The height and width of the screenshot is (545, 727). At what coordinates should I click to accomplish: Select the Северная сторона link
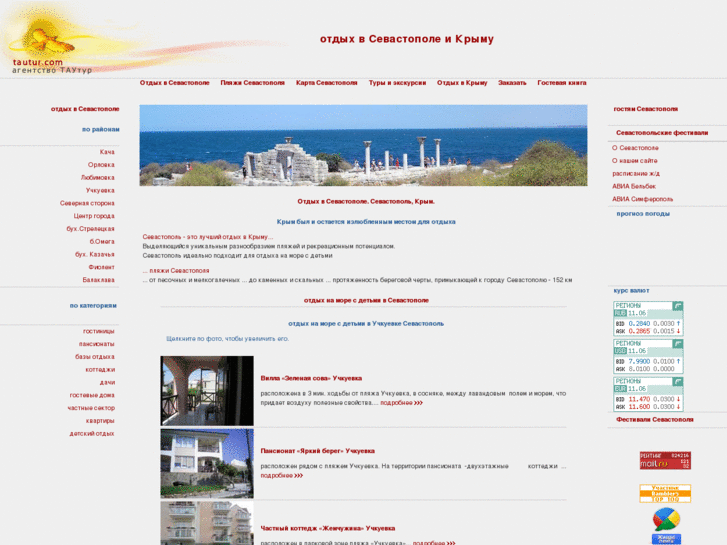click(x=87, y=203)
